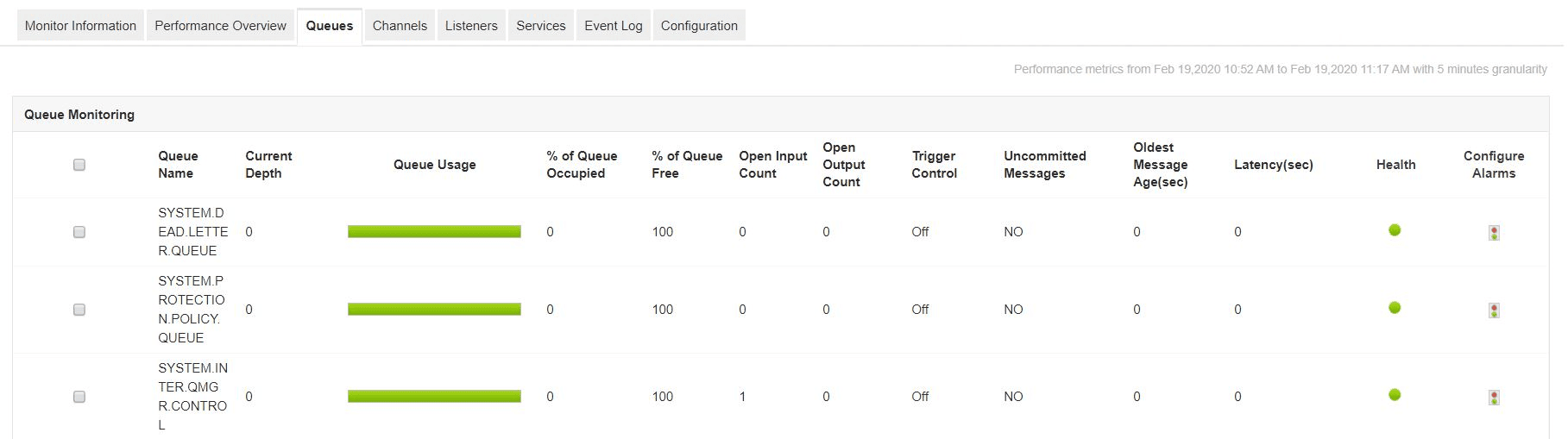Open the Event Log tab

[613, 26]
